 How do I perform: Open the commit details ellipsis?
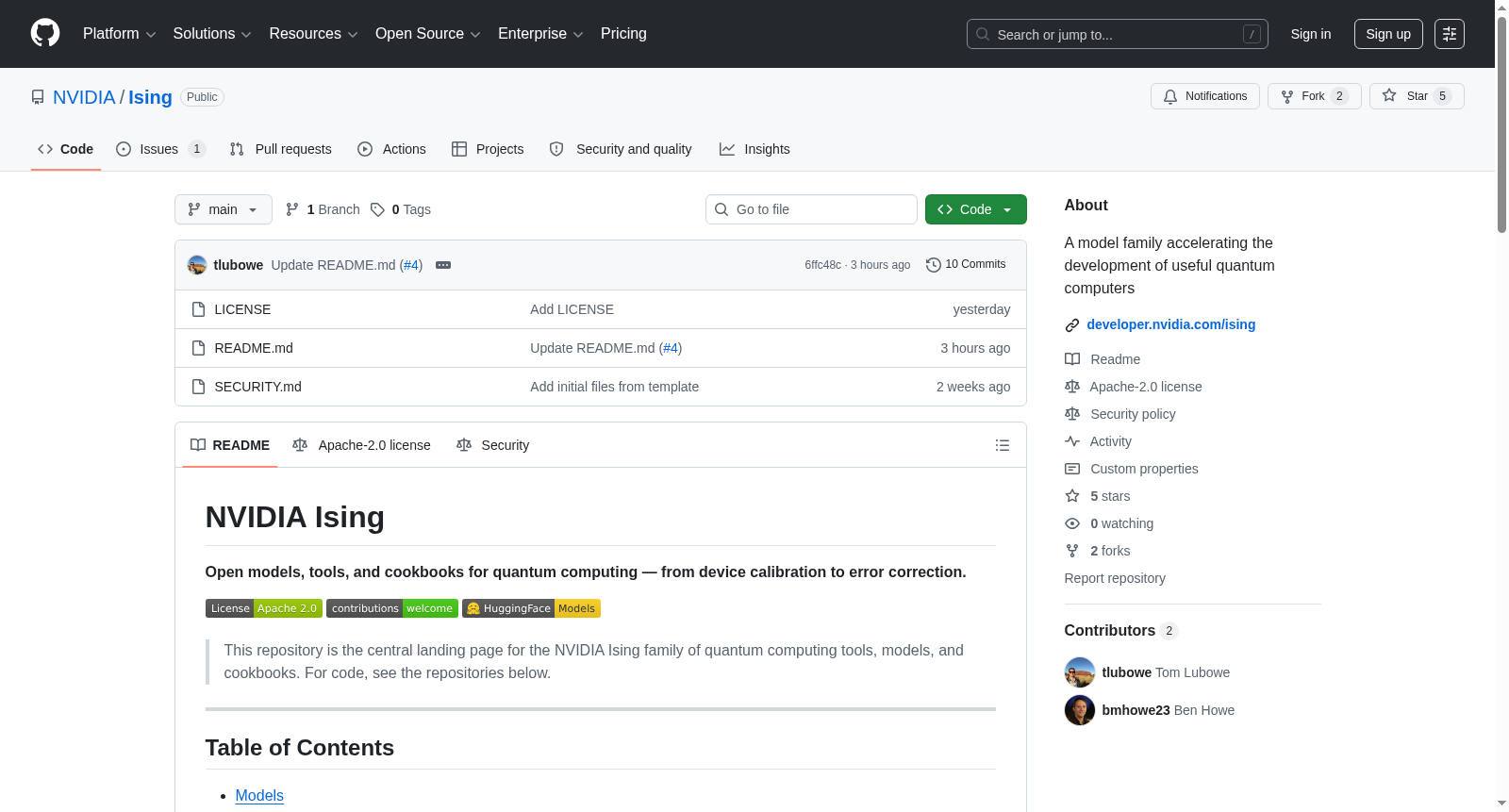(x=443, y=265)
